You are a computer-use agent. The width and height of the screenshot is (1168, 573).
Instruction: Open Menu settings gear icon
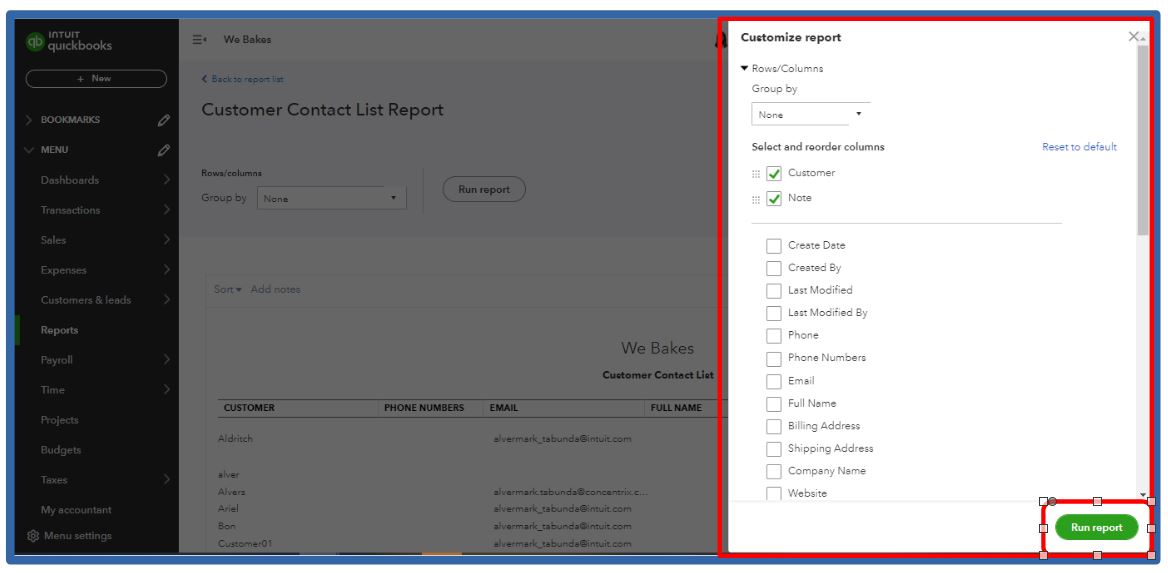(33, 536)
